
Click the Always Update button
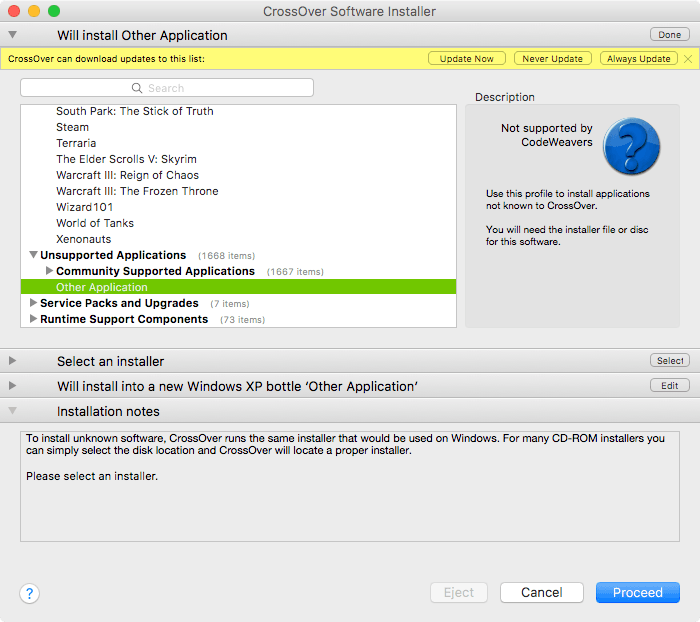[638, 59]
